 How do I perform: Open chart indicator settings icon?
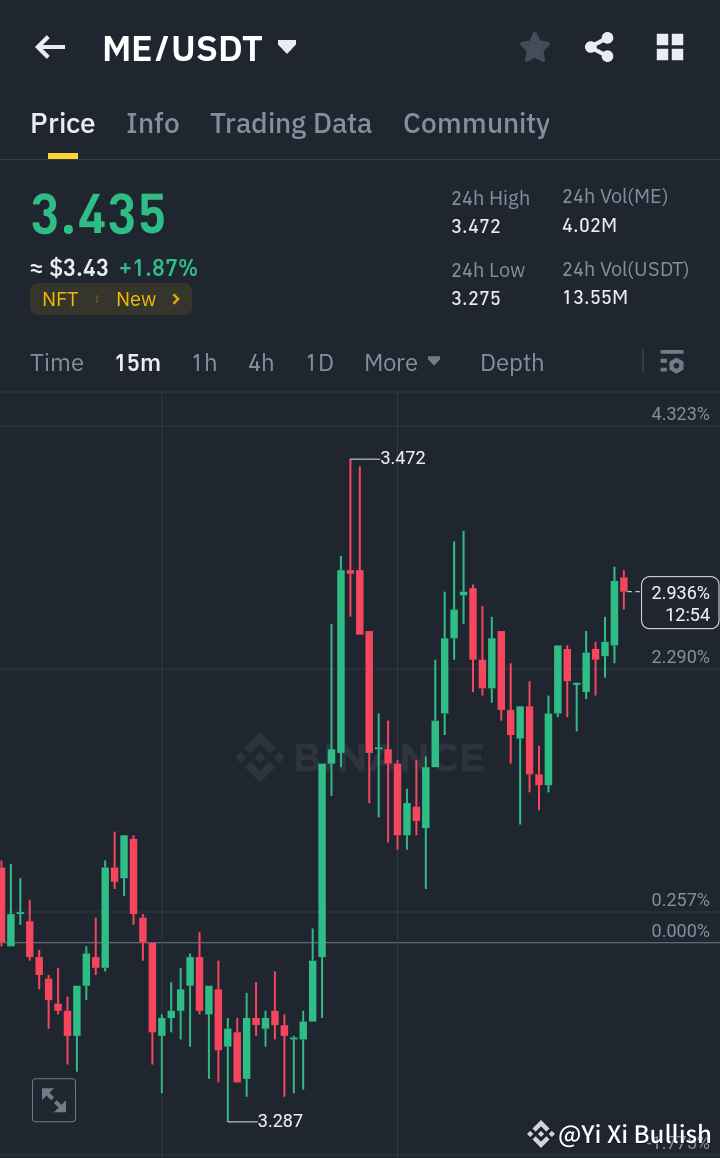671,362
